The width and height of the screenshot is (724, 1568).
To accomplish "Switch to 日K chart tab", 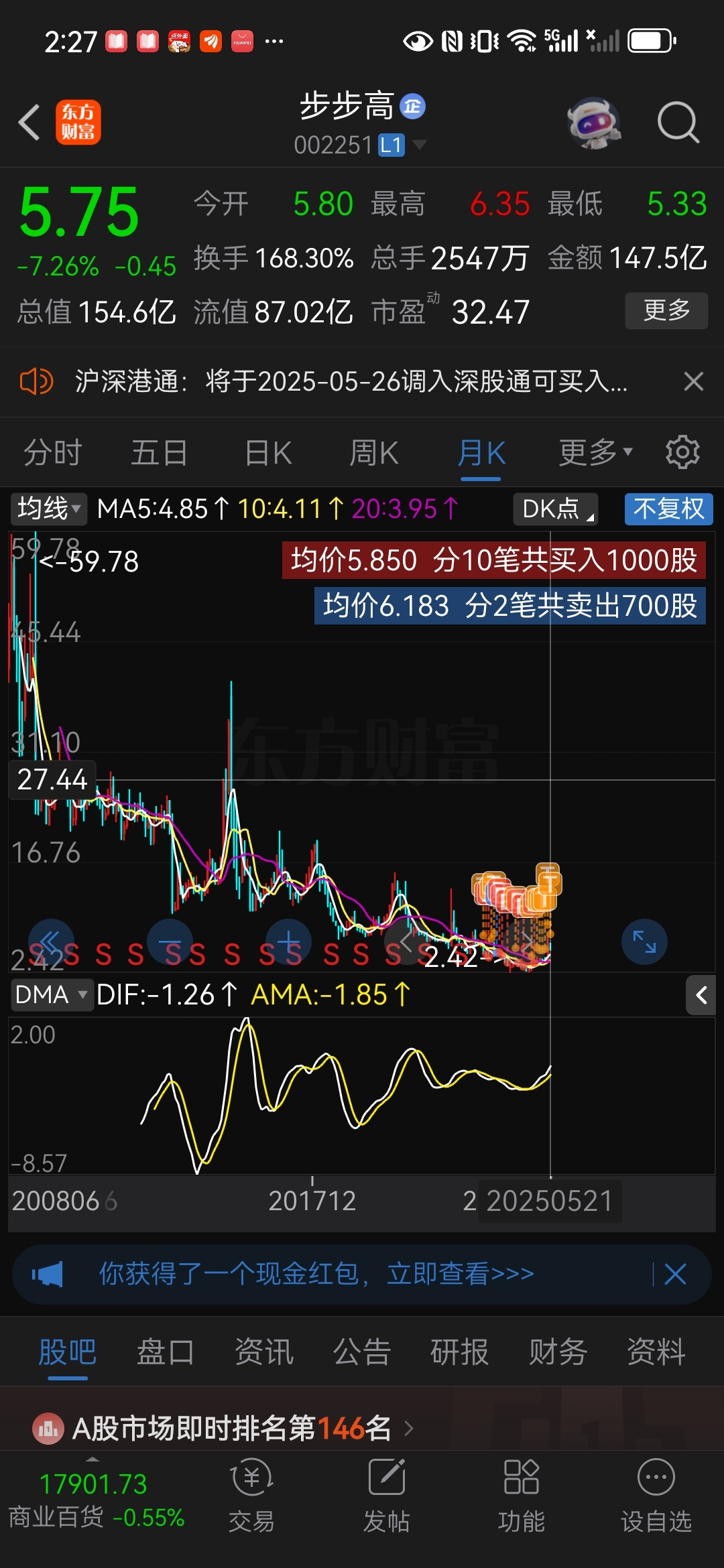I will pyautogui.click(x=268, y=452).
